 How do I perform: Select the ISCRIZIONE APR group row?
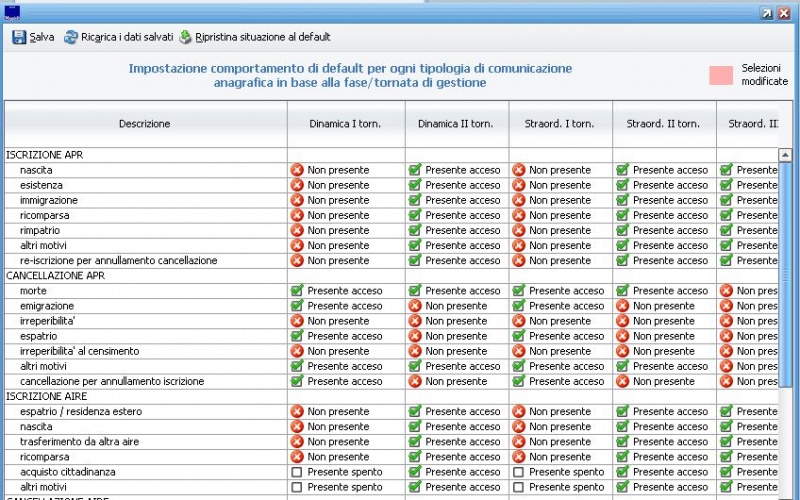click(45, 155)
